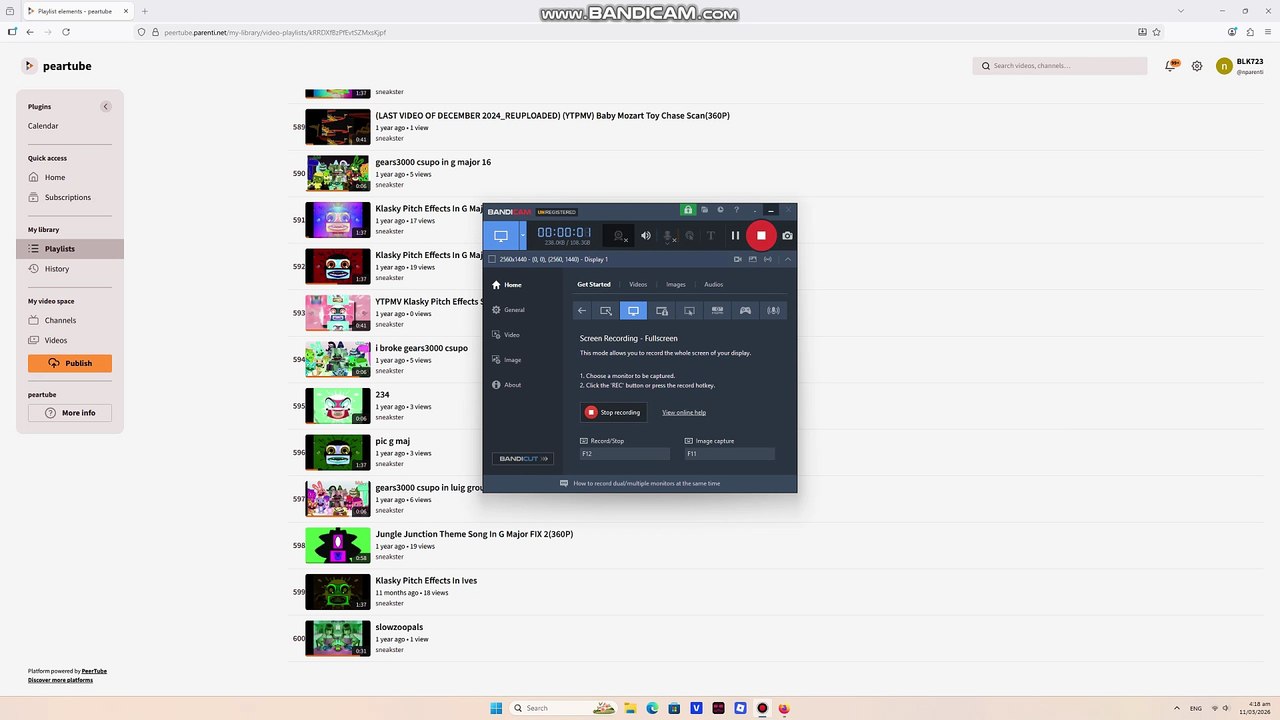The width and height of the screenshot is (1280, 720).
Task: Click the back arrow in Bandicam mode row
Action: [x=582, y=311]
